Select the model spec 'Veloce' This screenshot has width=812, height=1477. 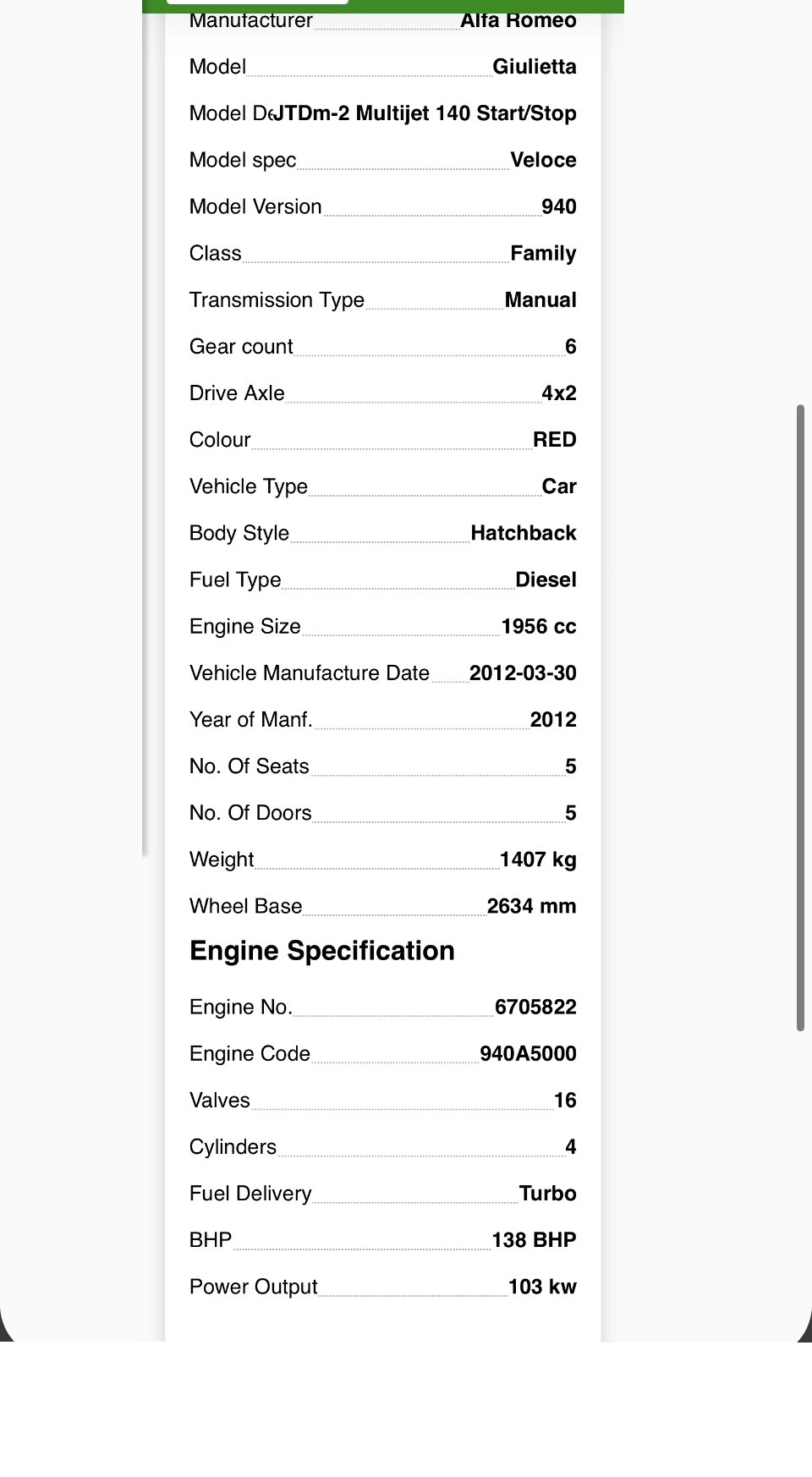tap(544, 160)
